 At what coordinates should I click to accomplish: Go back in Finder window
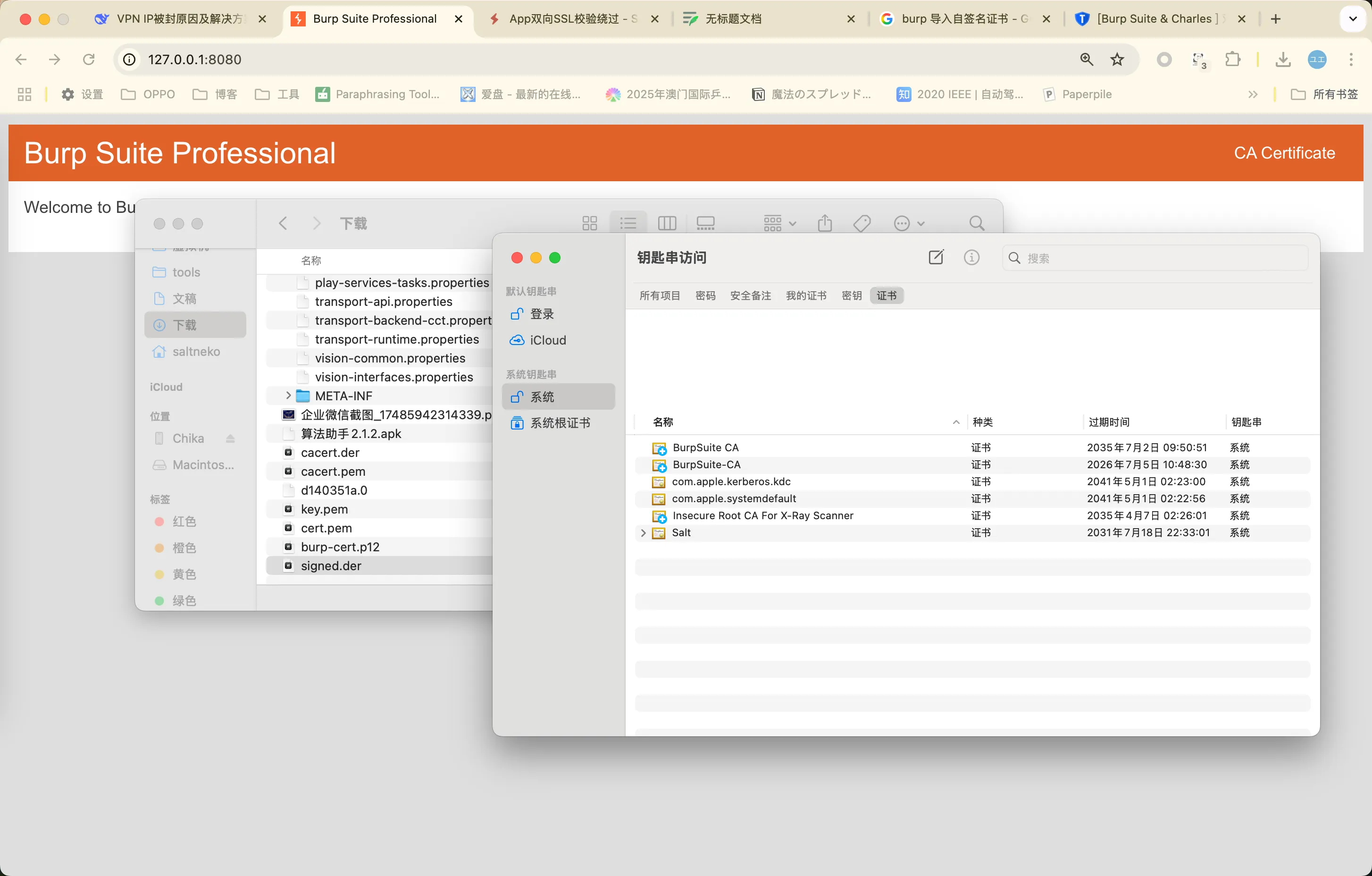(283, 223)
